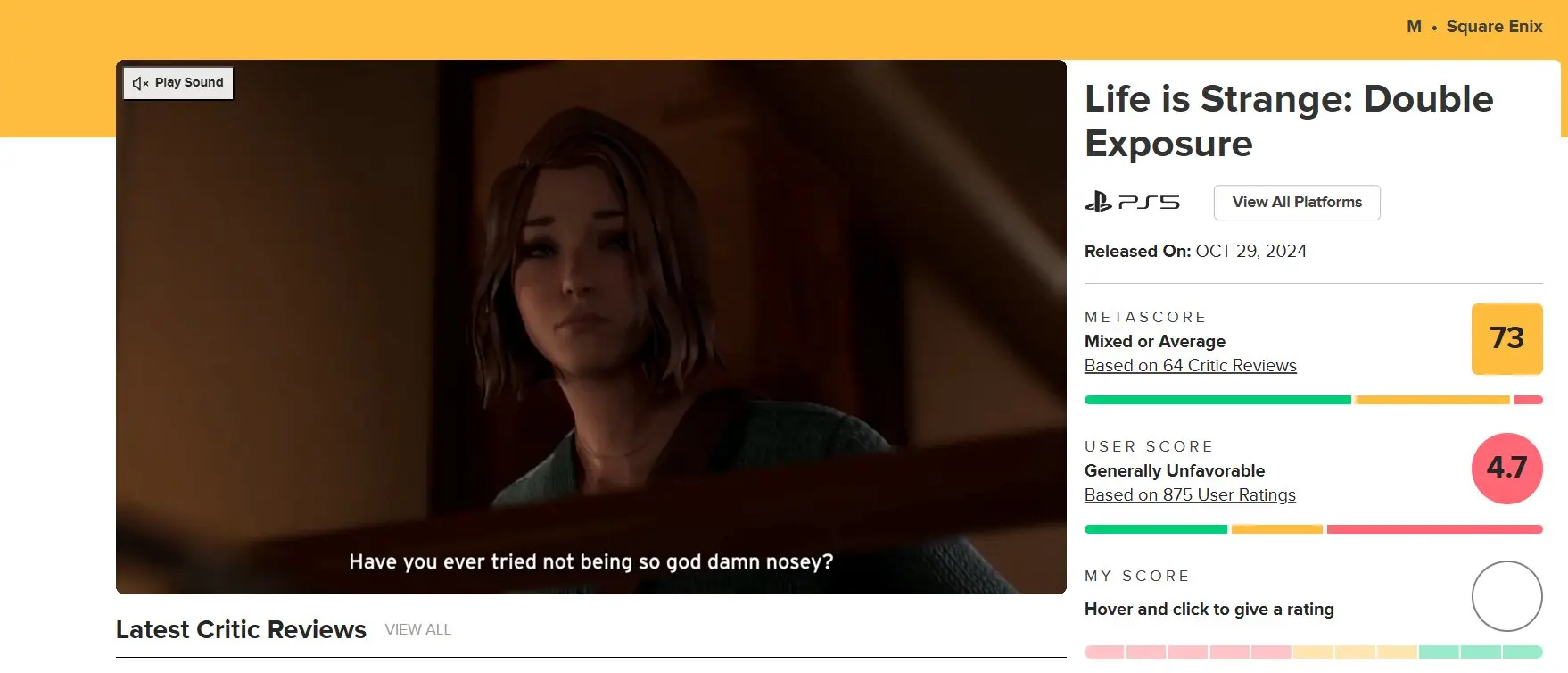Image resolution: width=1568 pixels, height=673 pixels.
Task: Click the PS5 platform logo
Action: pyautogui.click(x=1132, y=203)
